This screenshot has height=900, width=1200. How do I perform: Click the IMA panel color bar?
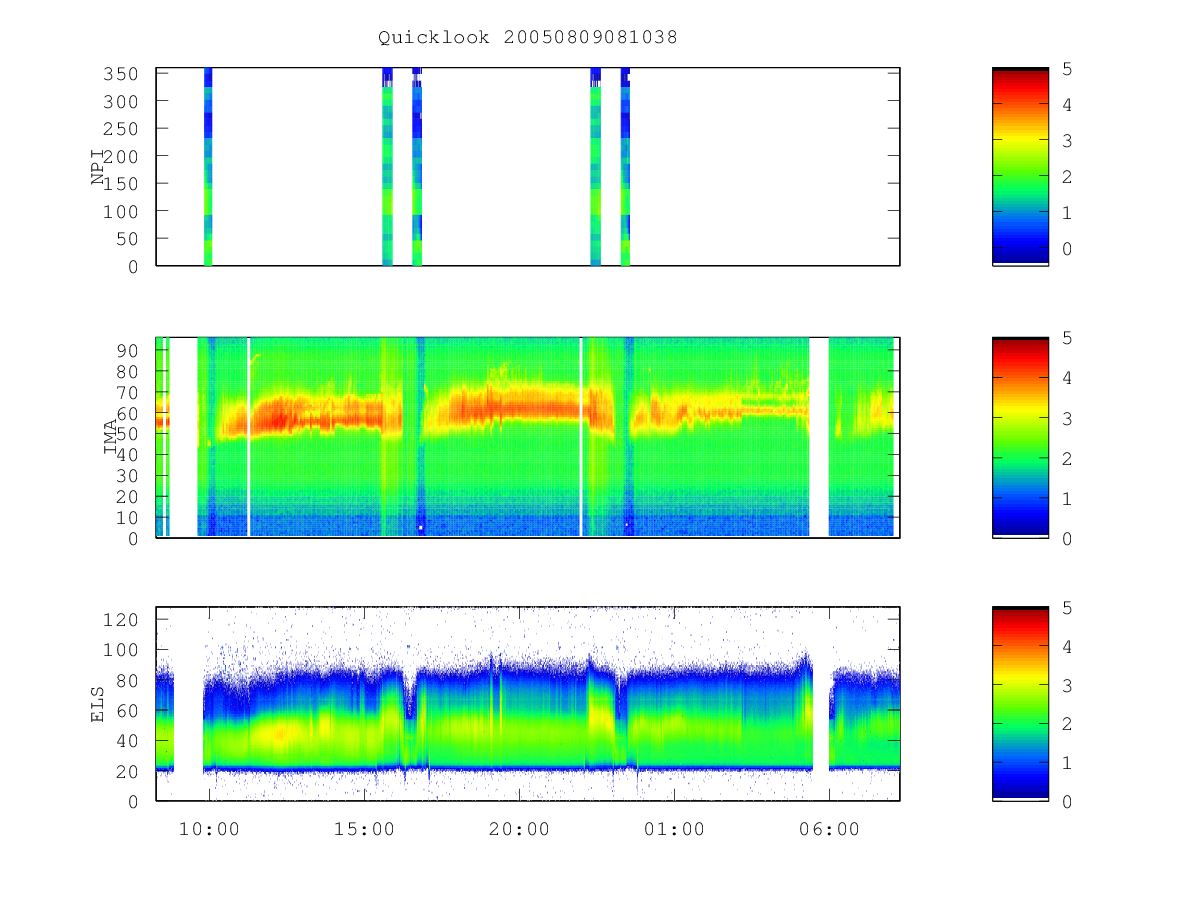click(1020, 437)
